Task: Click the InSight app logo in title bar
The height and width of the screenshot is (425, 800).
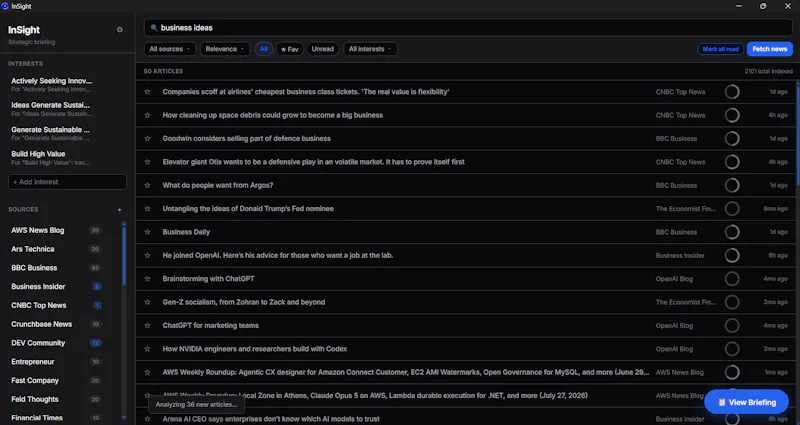Action: (5, 6)
